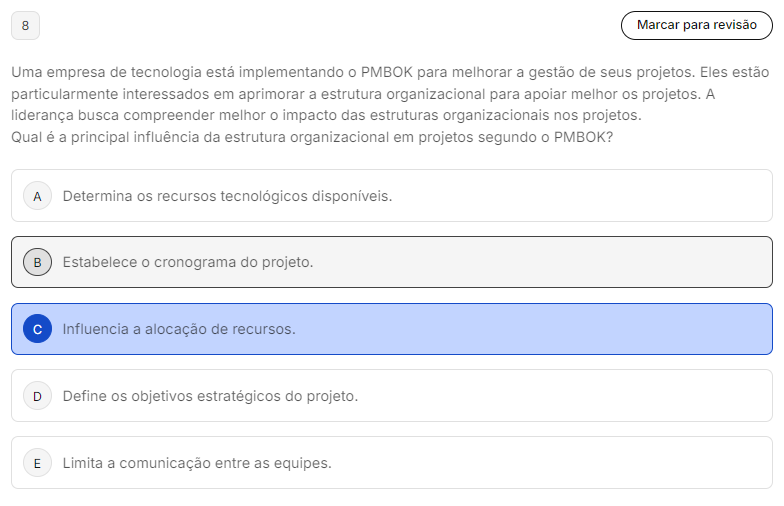Click the question number 8 badge

[x=25, y=25]
